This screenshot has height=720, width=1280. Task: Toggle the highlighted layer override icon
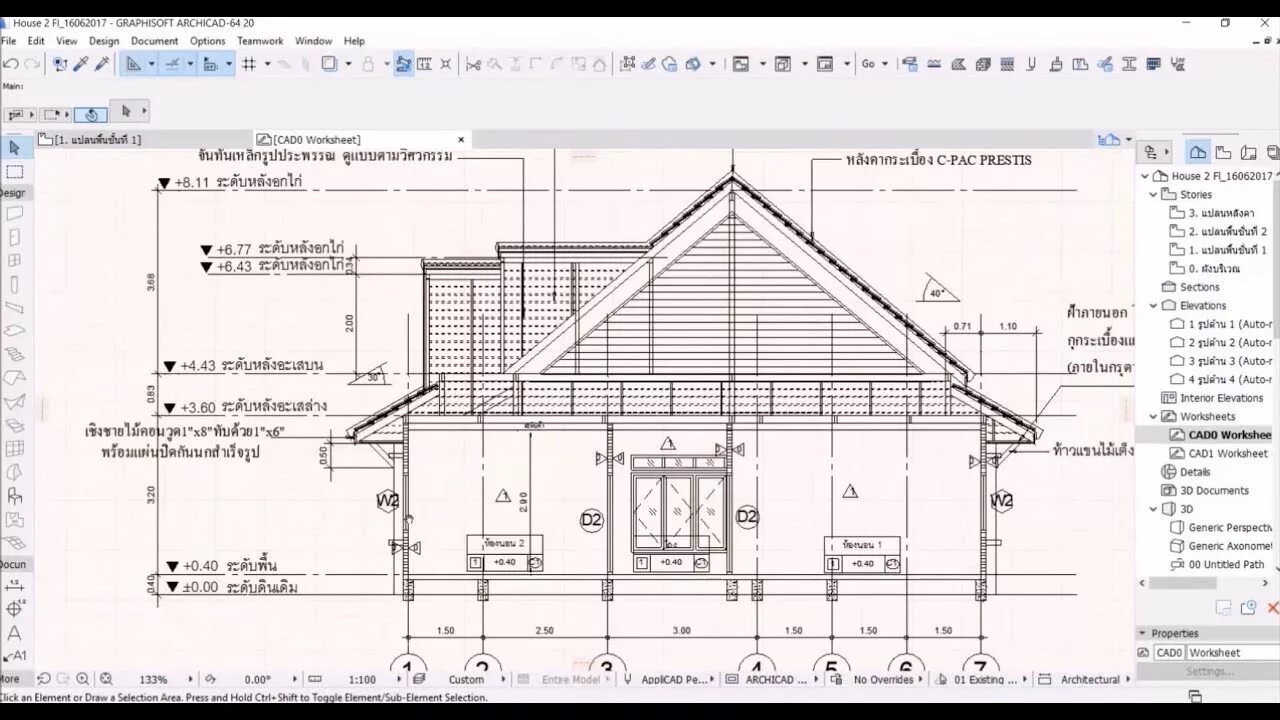[x=404, y=64]
